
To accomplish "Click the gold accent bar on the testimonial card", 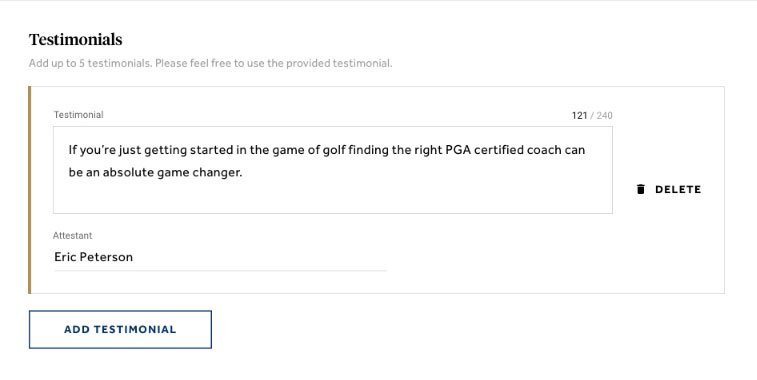I will 29,190.
